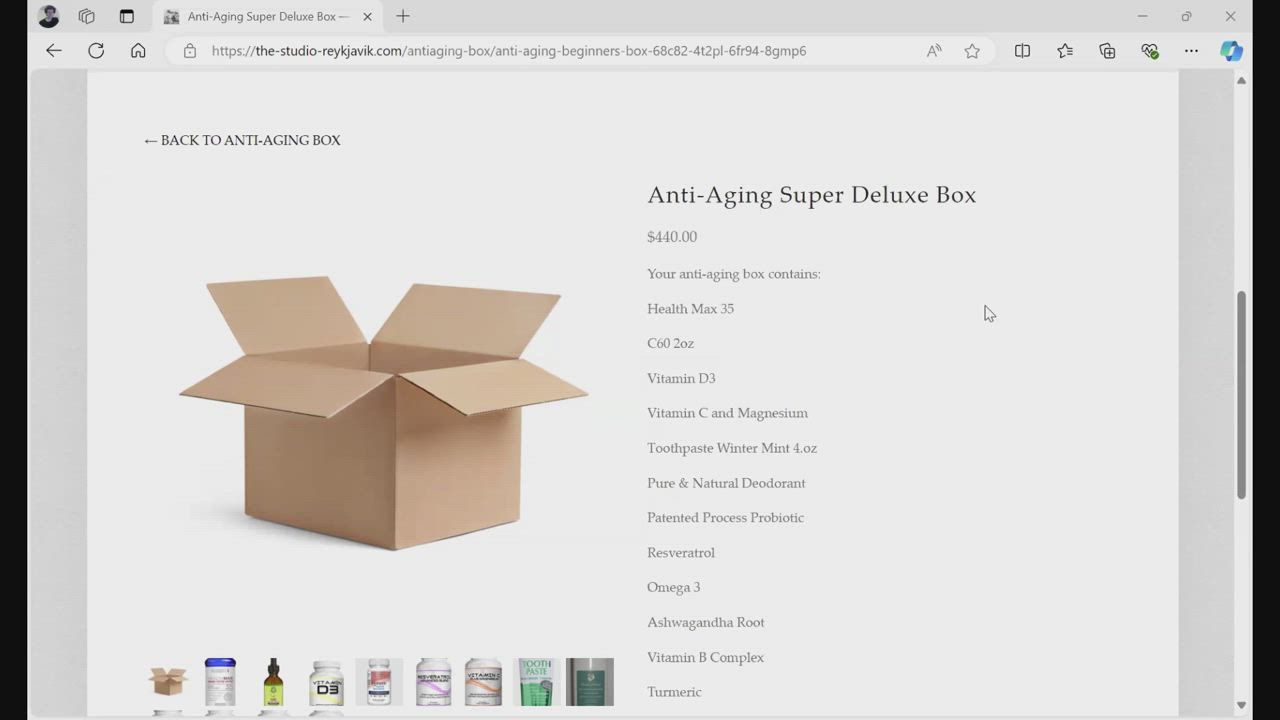The image size is (1280, 720).
Task: Open the Collections icon
Action: pyautogui.click(x=1107, y=51)
